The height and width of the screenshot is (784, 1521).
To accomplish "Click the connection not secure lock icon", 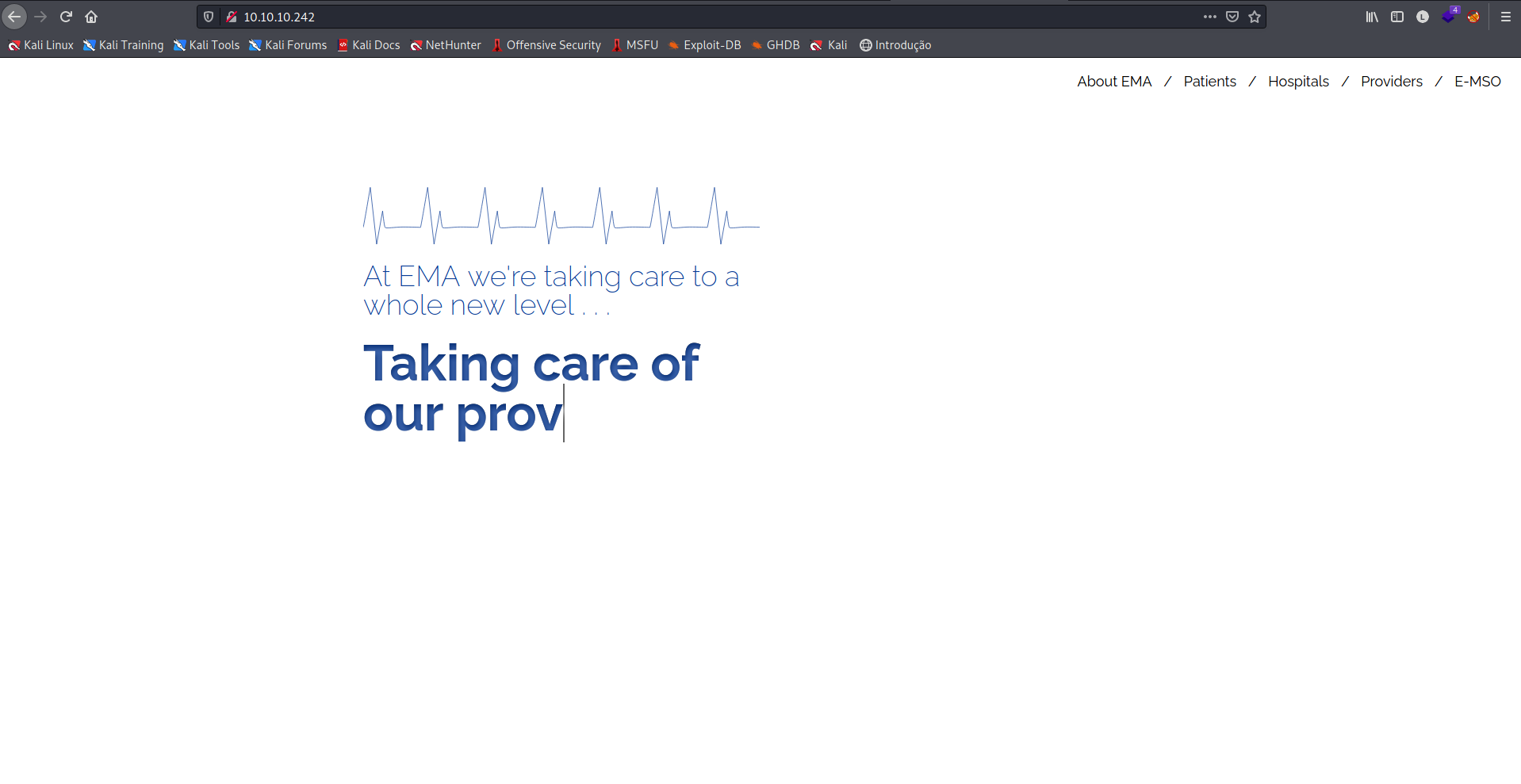I will pyautogui.click(x=232, y=17).
